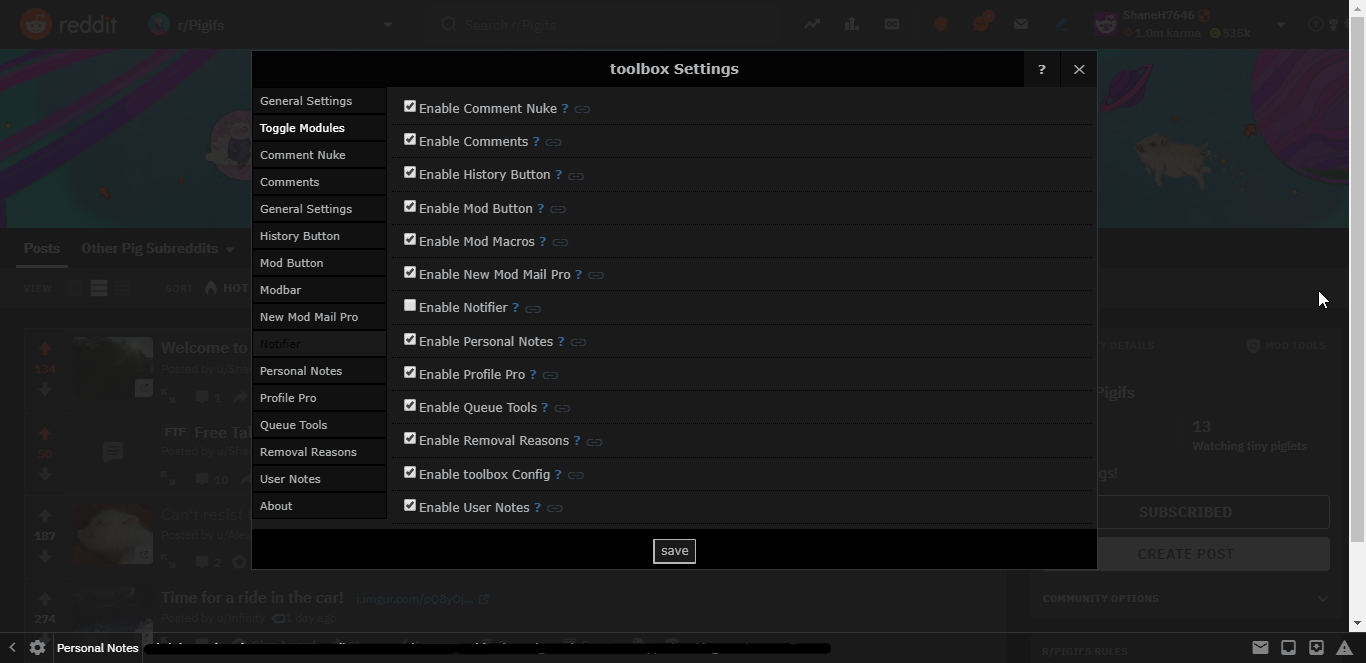Uncheck Enable Comment Nuke
Viewport: 1366px width, 663px height.
(409, 105)
